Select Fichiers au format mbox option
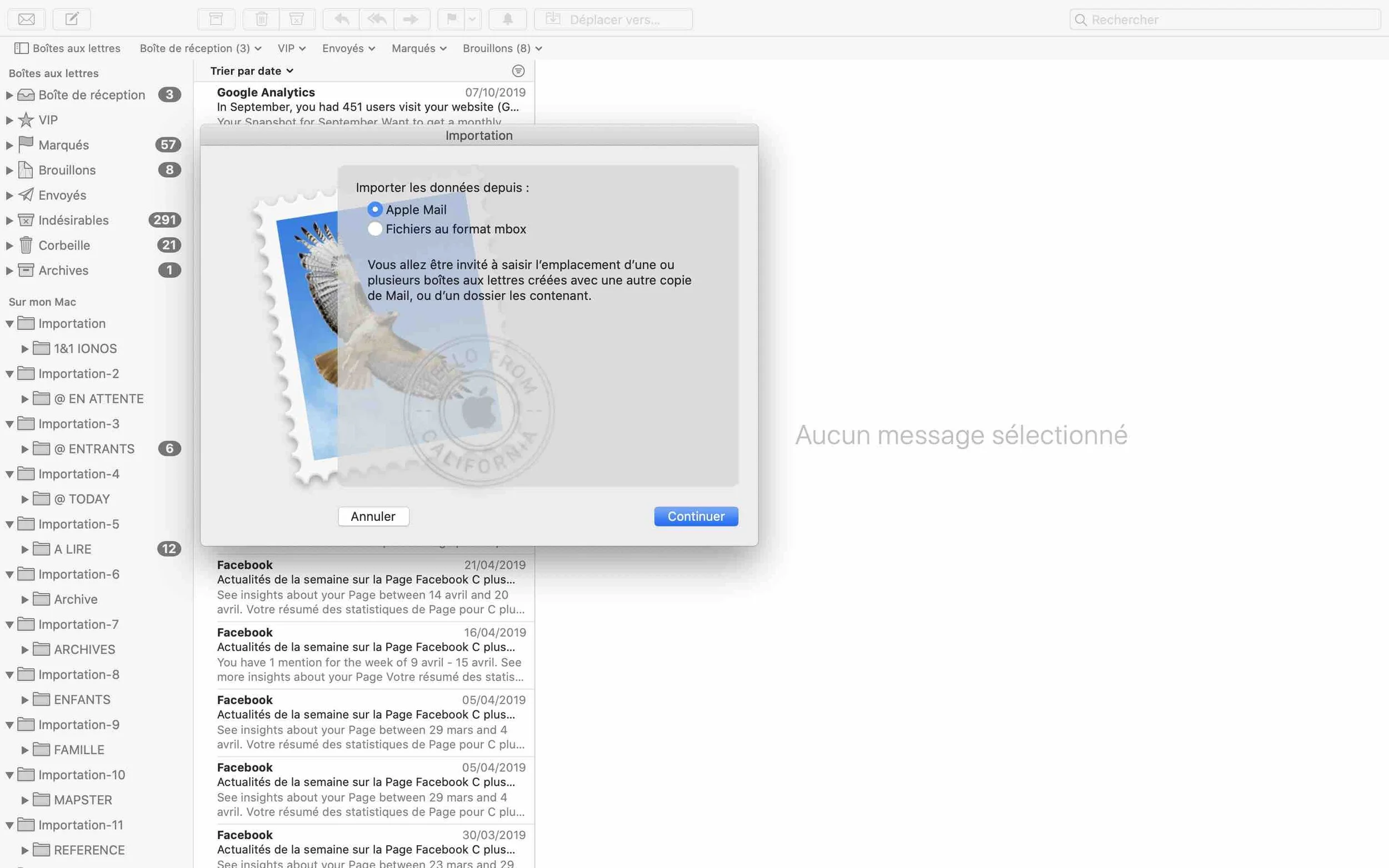Viewport: 1389px width, 868px height. tap(375, 229)
